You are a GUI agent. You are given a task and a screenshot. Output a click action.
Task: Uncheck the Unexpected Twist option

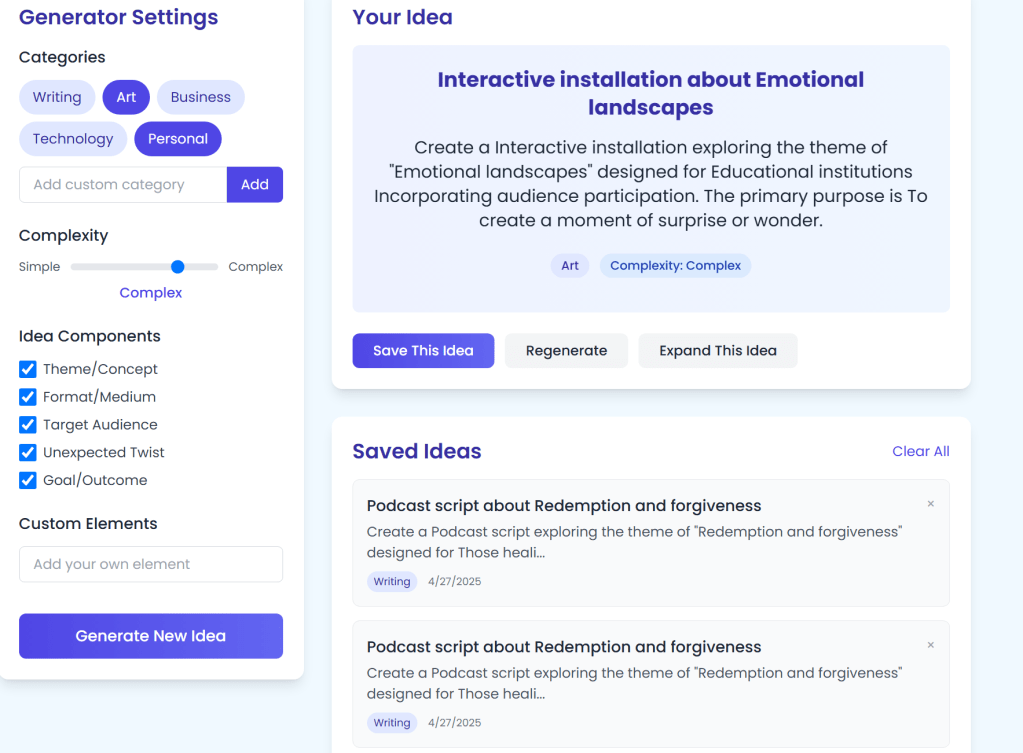click(28, 453)
